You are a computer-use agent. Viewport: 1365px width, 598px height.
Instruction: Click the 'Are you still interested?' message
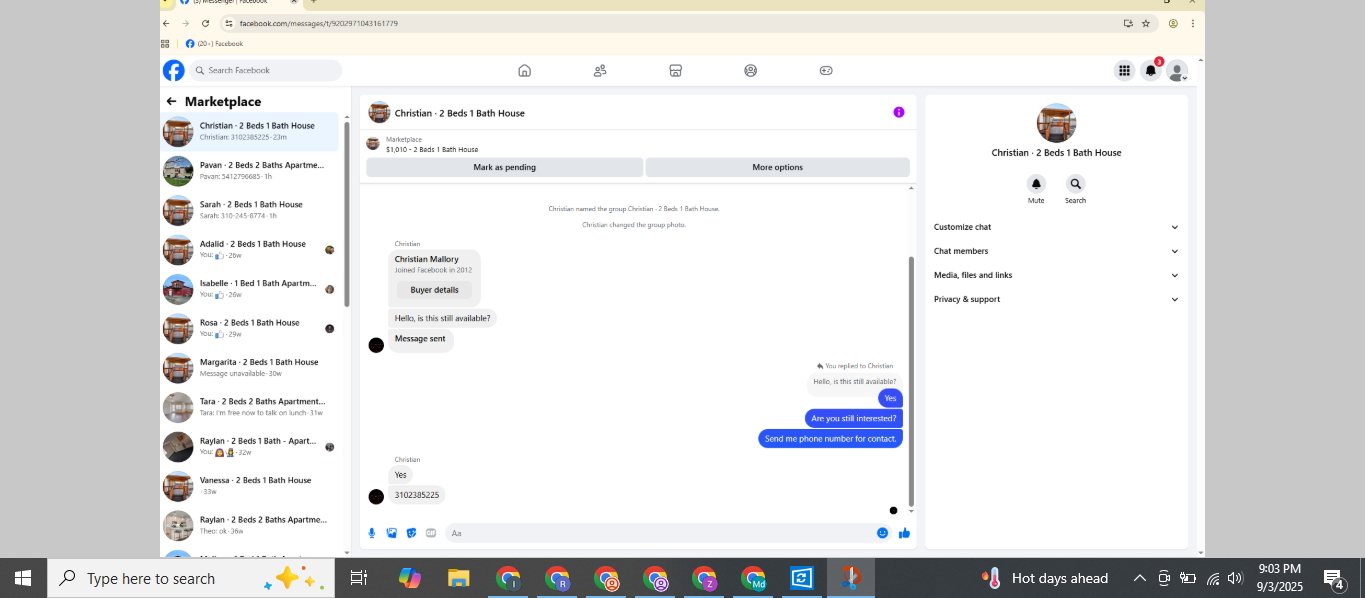pos(854,418)
